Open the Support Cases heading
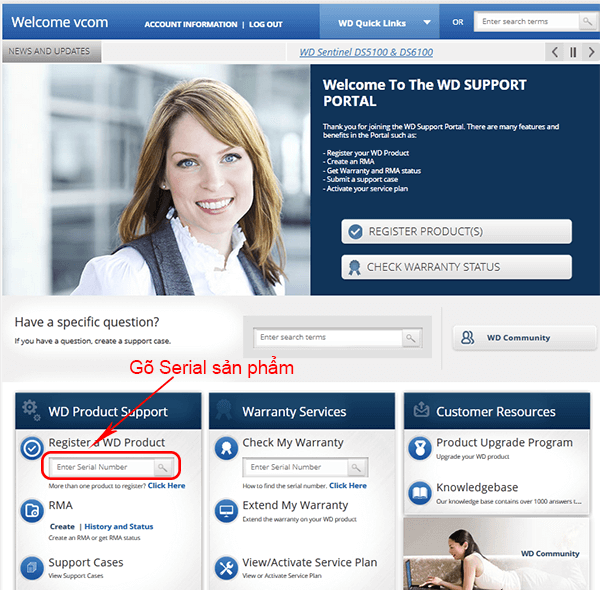 (86, 562)
